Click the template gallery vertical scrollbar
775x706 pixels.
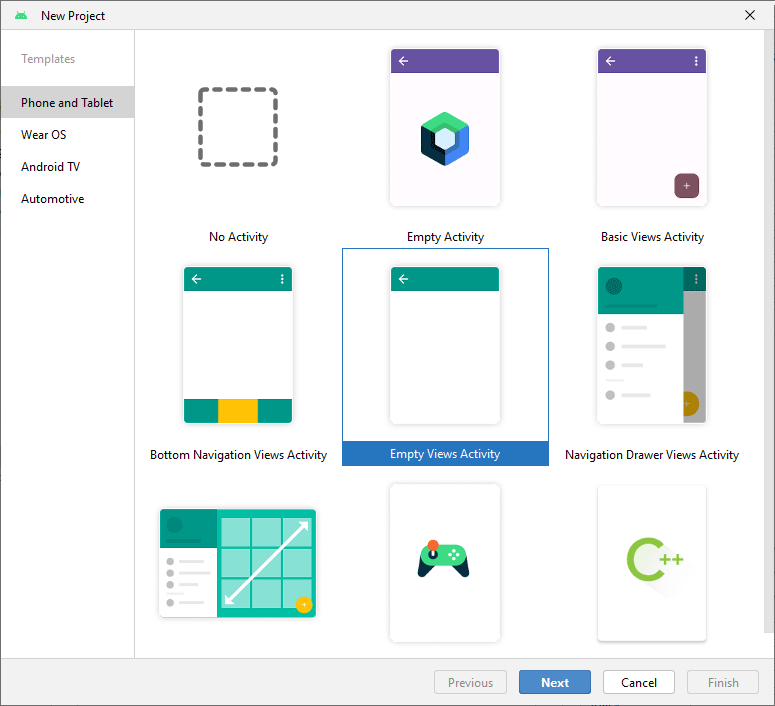pos(769,331)
